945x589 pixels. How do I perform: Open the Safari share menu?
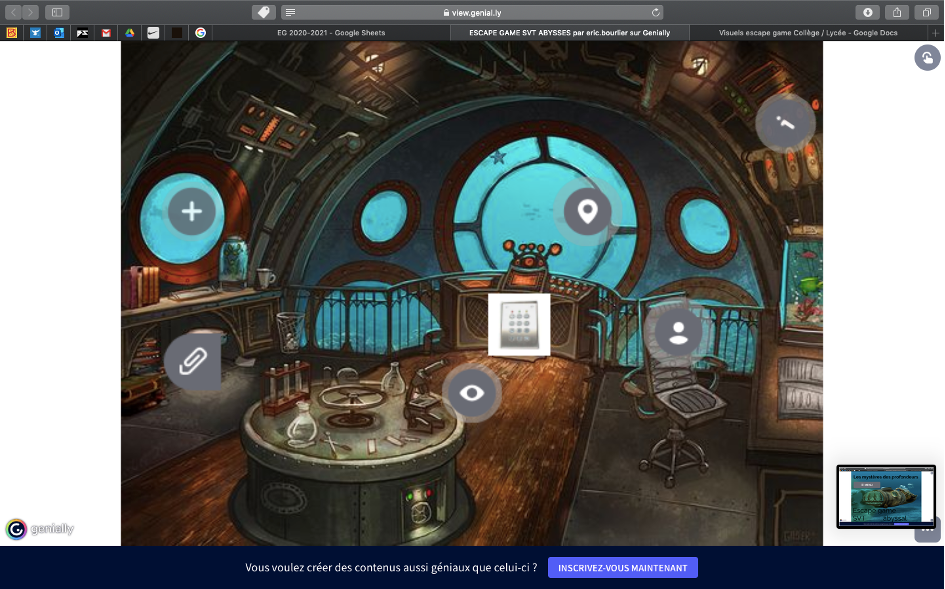pyautogui.click(x=897, y=12)
